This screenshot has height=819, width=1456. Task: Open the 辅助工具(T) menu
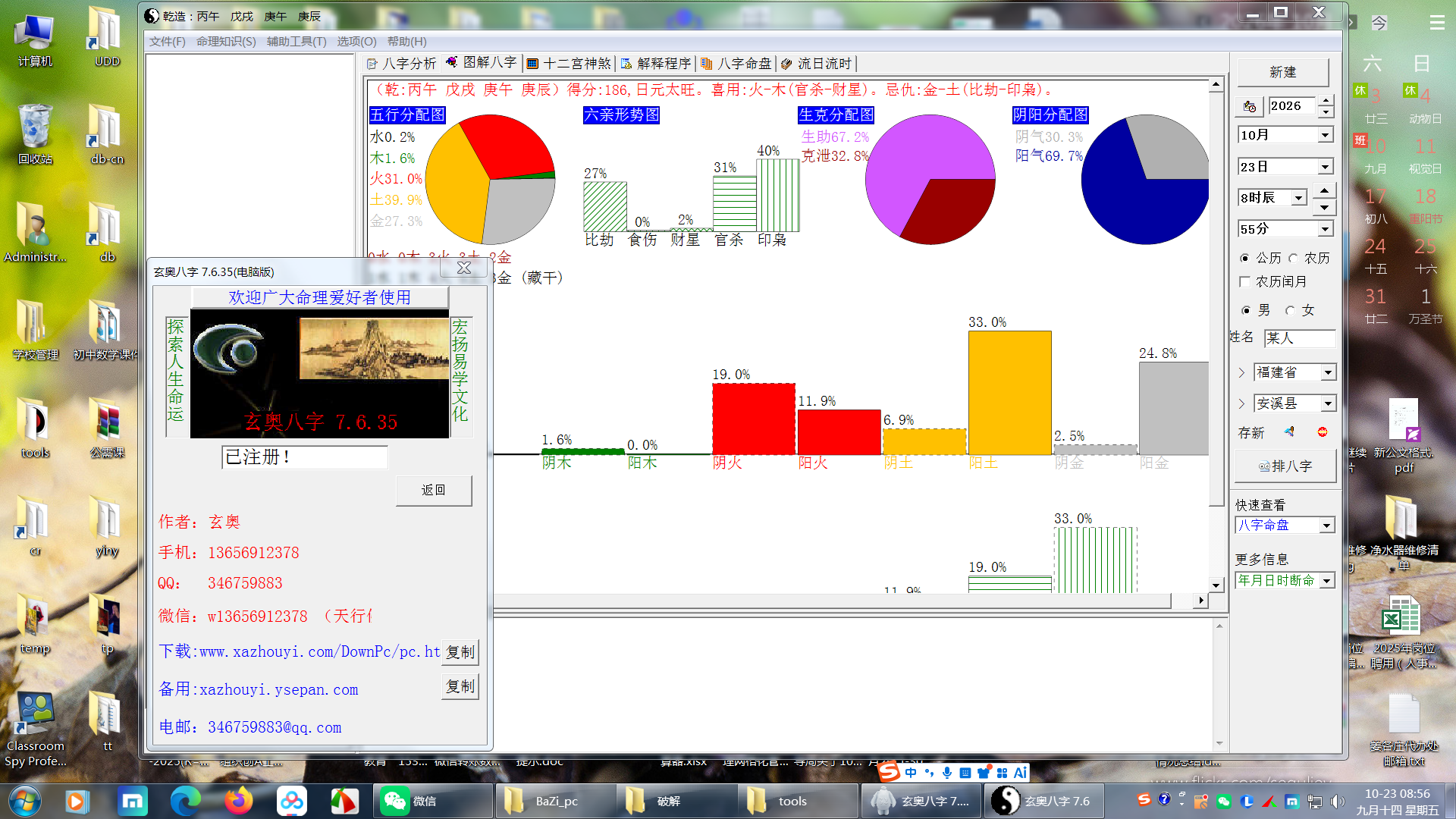(297, 42)
